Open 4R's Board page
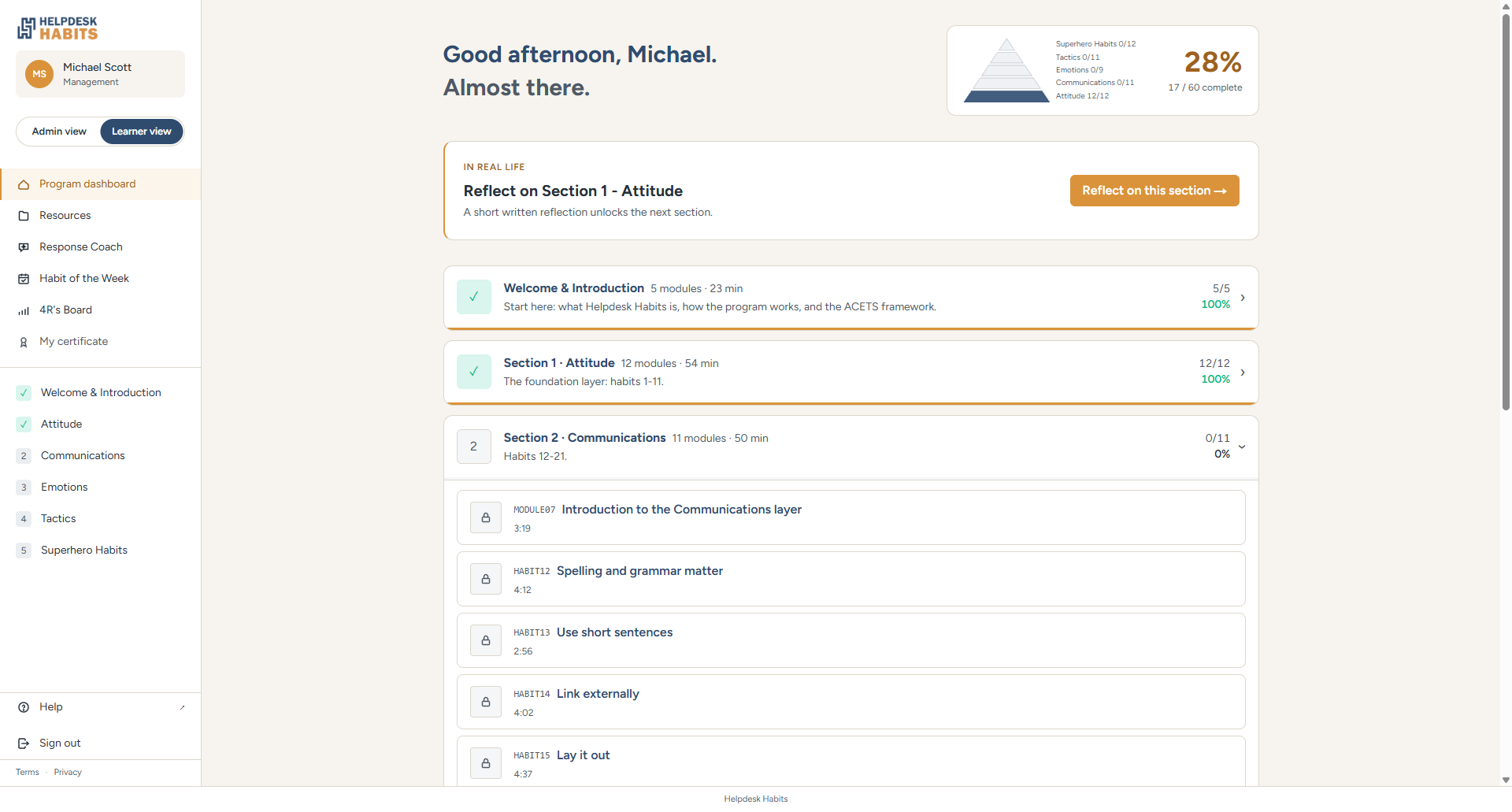The height and width of the screenshot is (812, 1512). [101, 310]
